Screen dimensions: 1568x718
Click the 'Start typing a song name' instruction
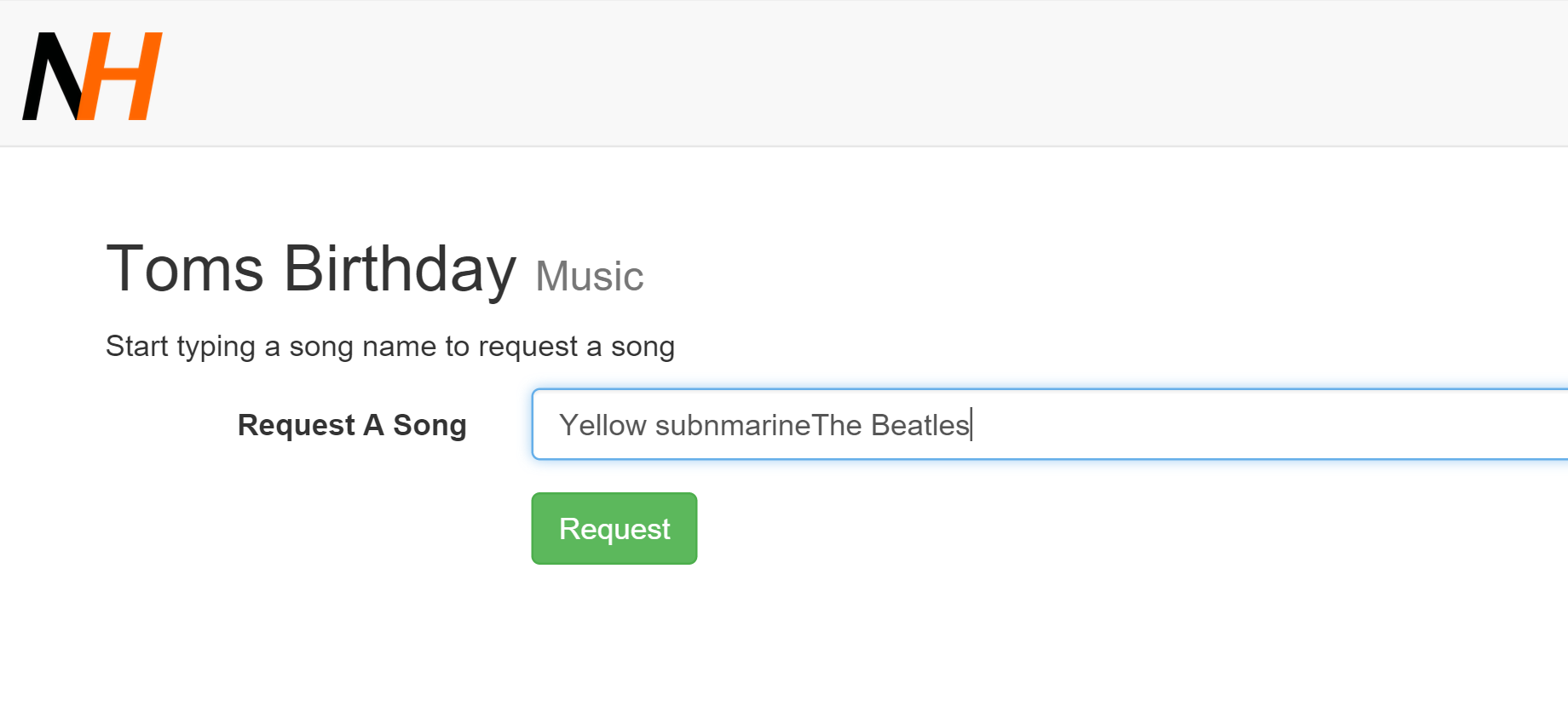click(x=389, y=347)
